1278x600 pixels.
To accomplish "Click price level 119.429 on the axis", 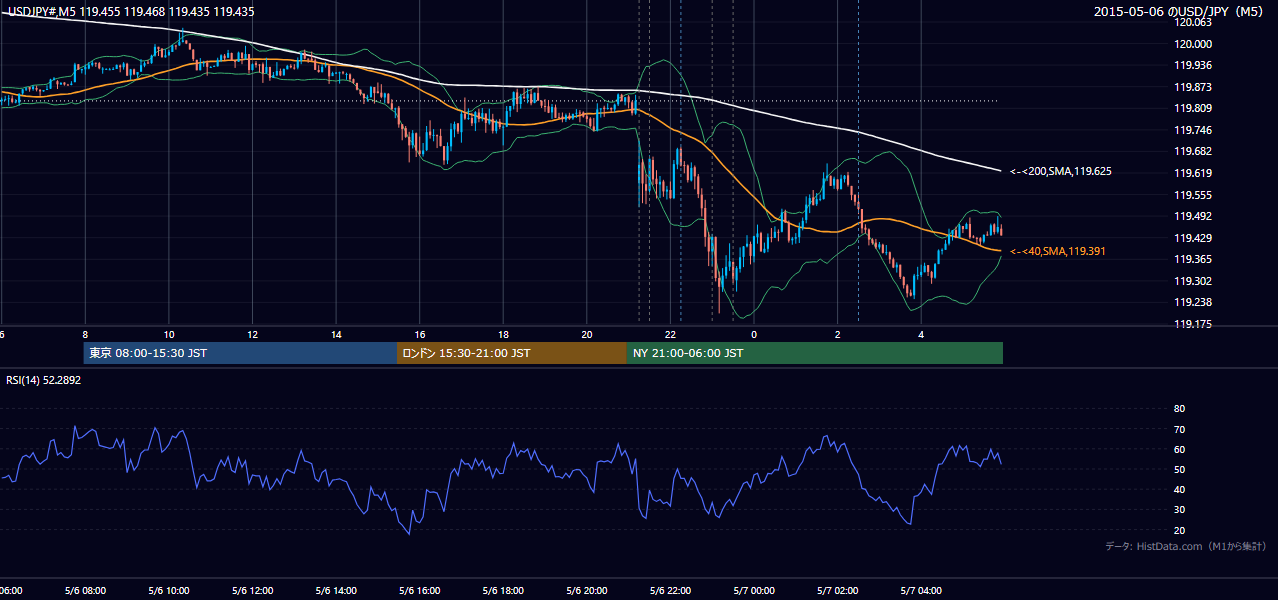I will (1193, 238).
